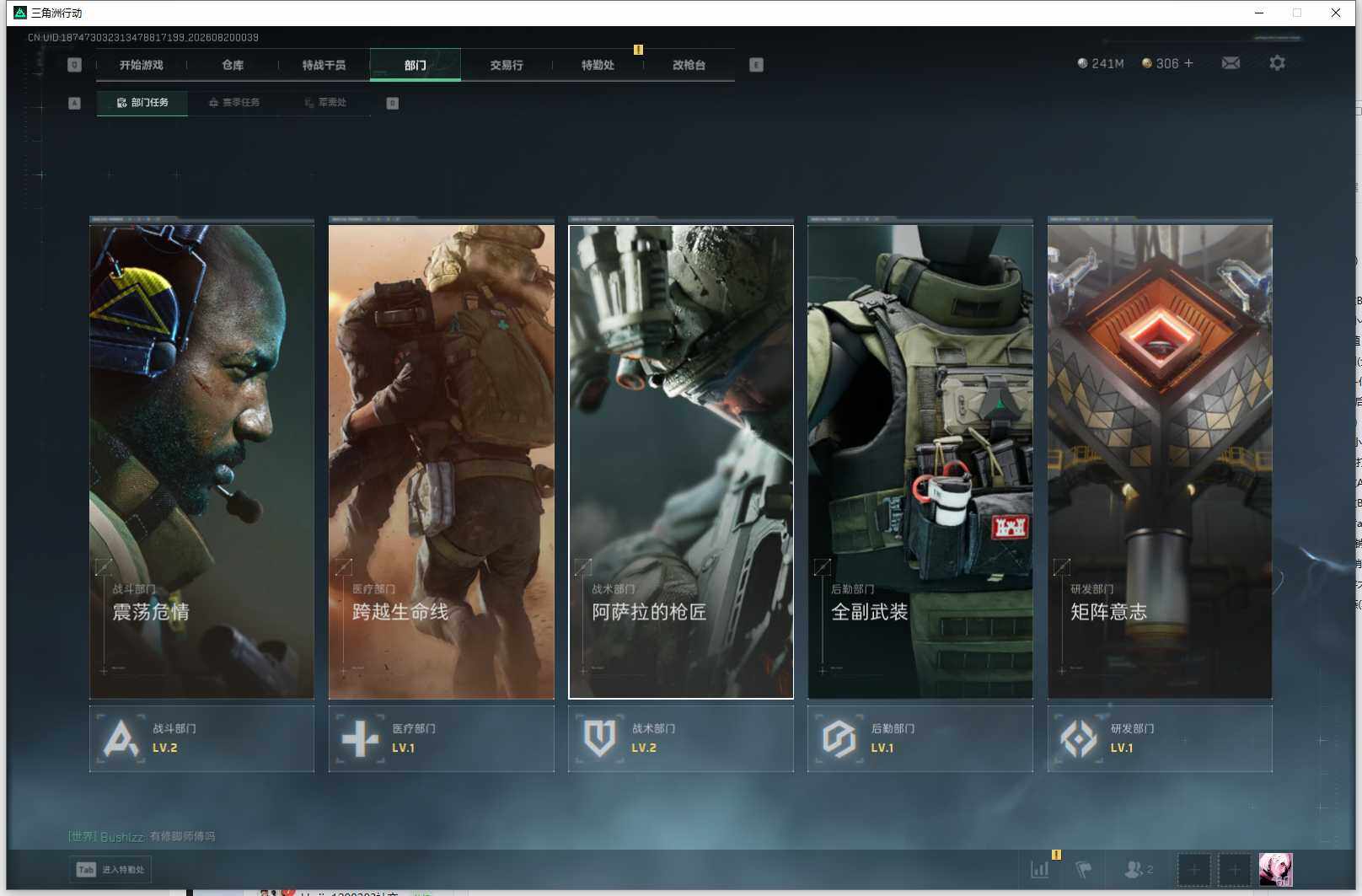Select the 赛季任务 sub-tab
Viewport: 1362px width, 896px height.
(x=234, y=103)
